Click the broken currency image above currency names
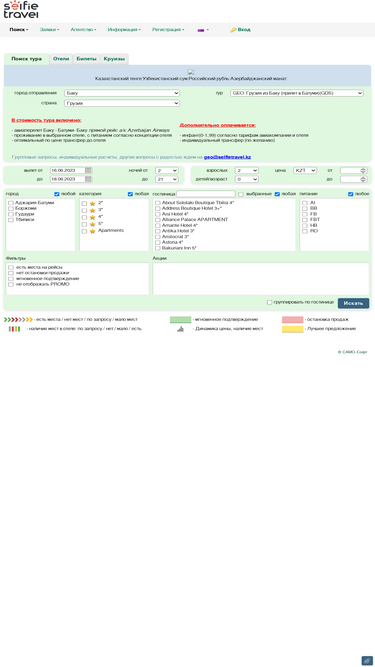 point(191,72)
